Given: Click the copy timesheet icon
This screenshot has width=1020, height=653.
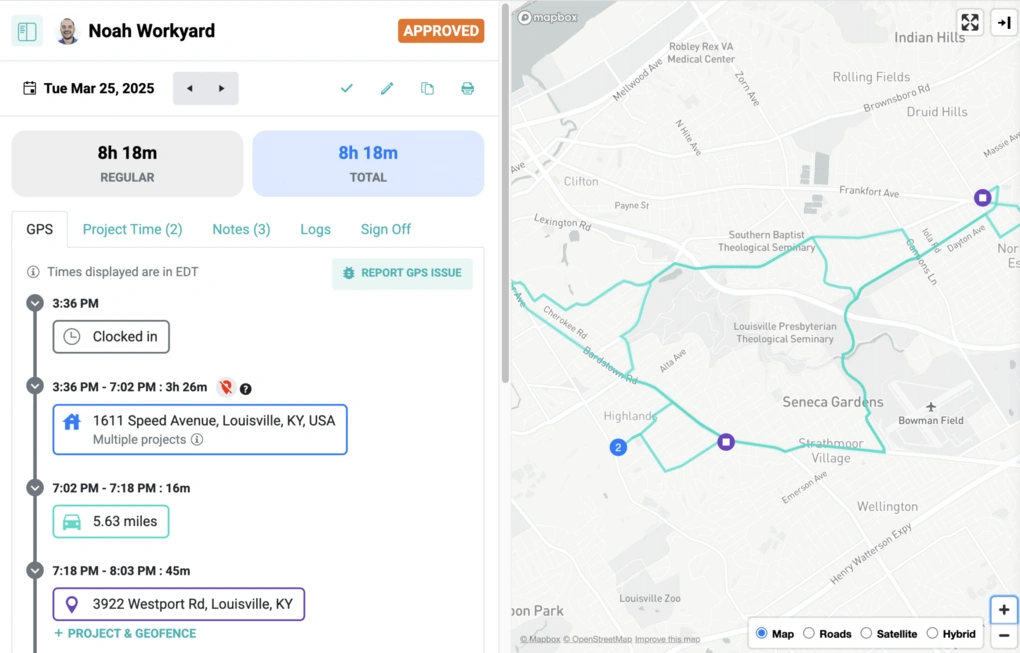Looking at the screenshot, I should tap(427, 88).
